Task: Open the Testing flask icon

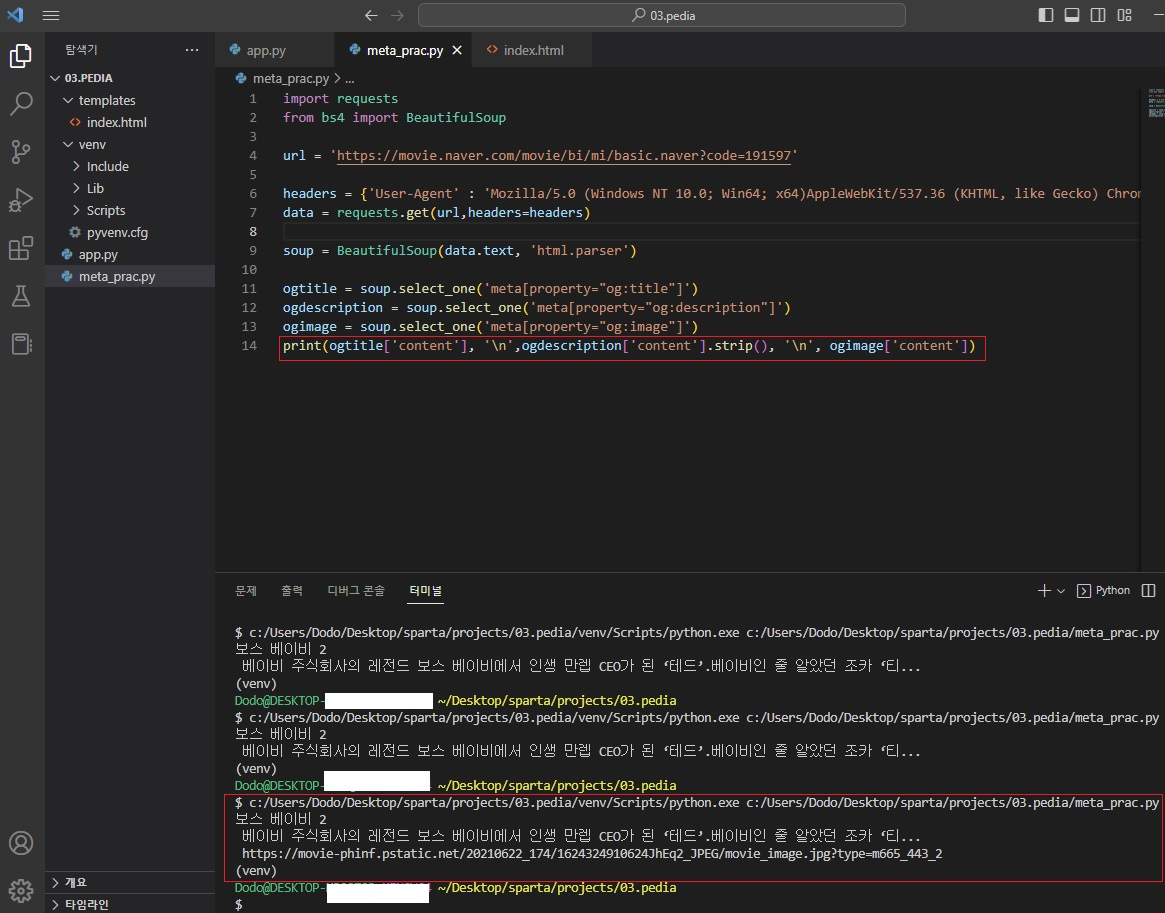Action: coord(21,296)
